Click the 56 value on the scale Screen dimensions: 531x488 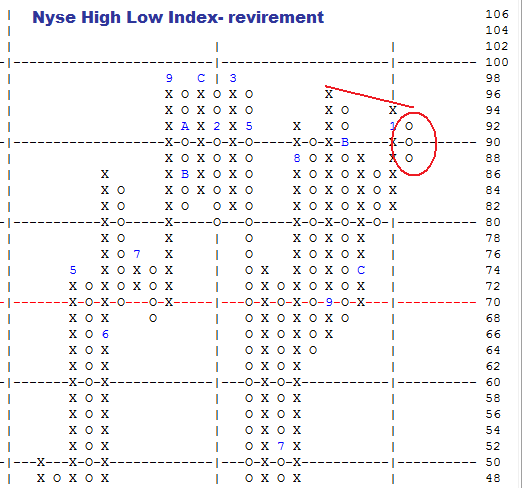coord(493,415)
